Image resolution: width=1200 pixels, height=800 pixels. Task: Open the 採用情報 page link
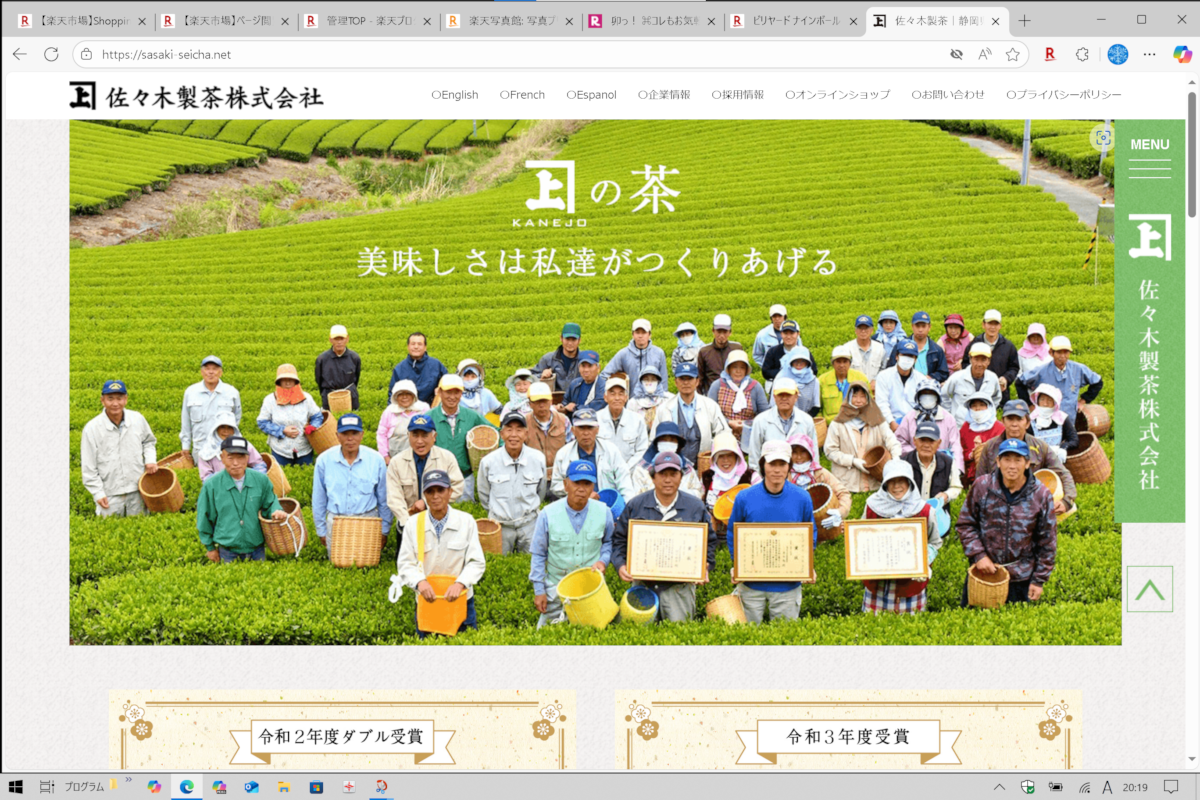click(x=738, y=95)
